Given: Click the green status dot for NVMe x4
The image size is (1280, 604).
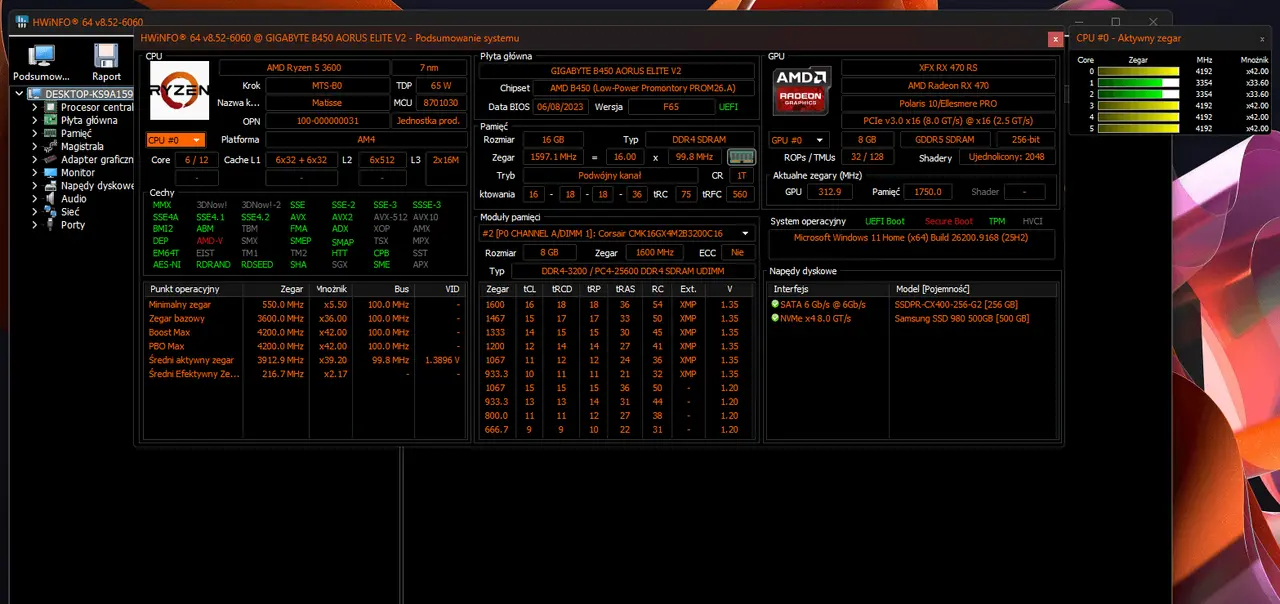Looking at the screenshot, I should click(774, 318).
